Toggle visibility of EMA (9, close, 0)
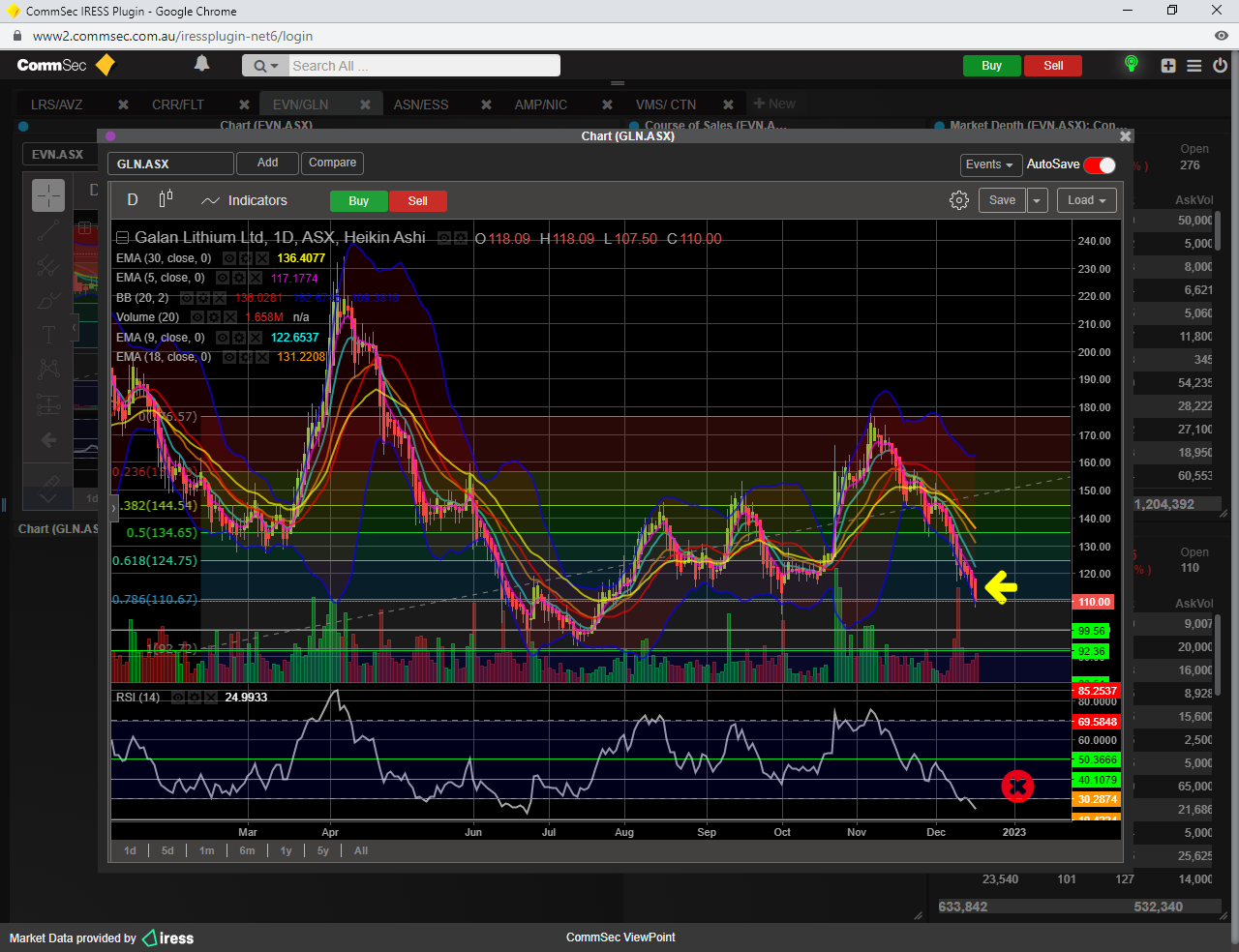Viewport: 1239px width, 952px height. pos(223,338)
